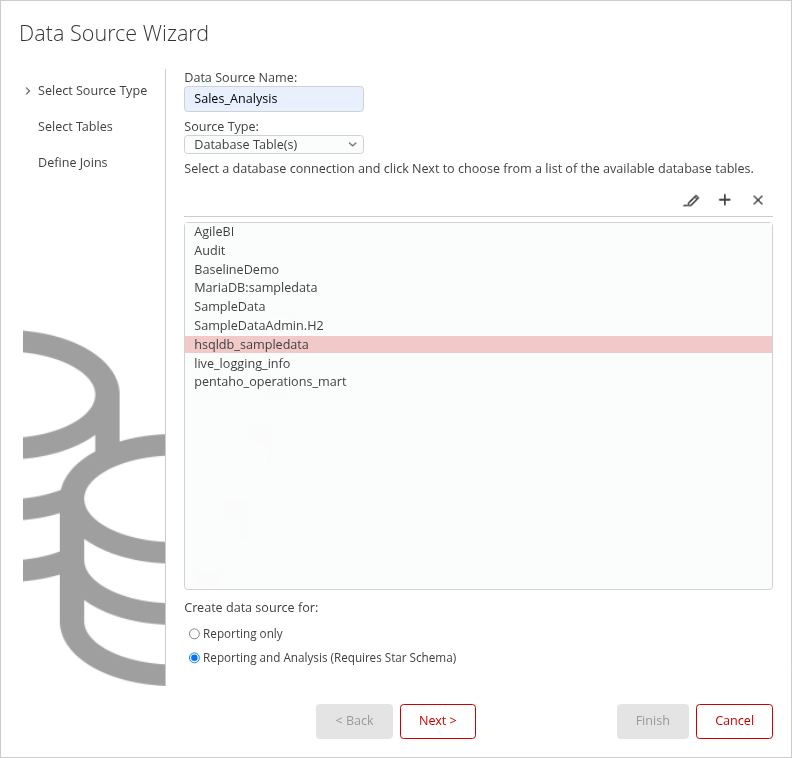Open the Source Type dropdown
This screenshot has height=758, width=792.
click(x=274, y=145)
